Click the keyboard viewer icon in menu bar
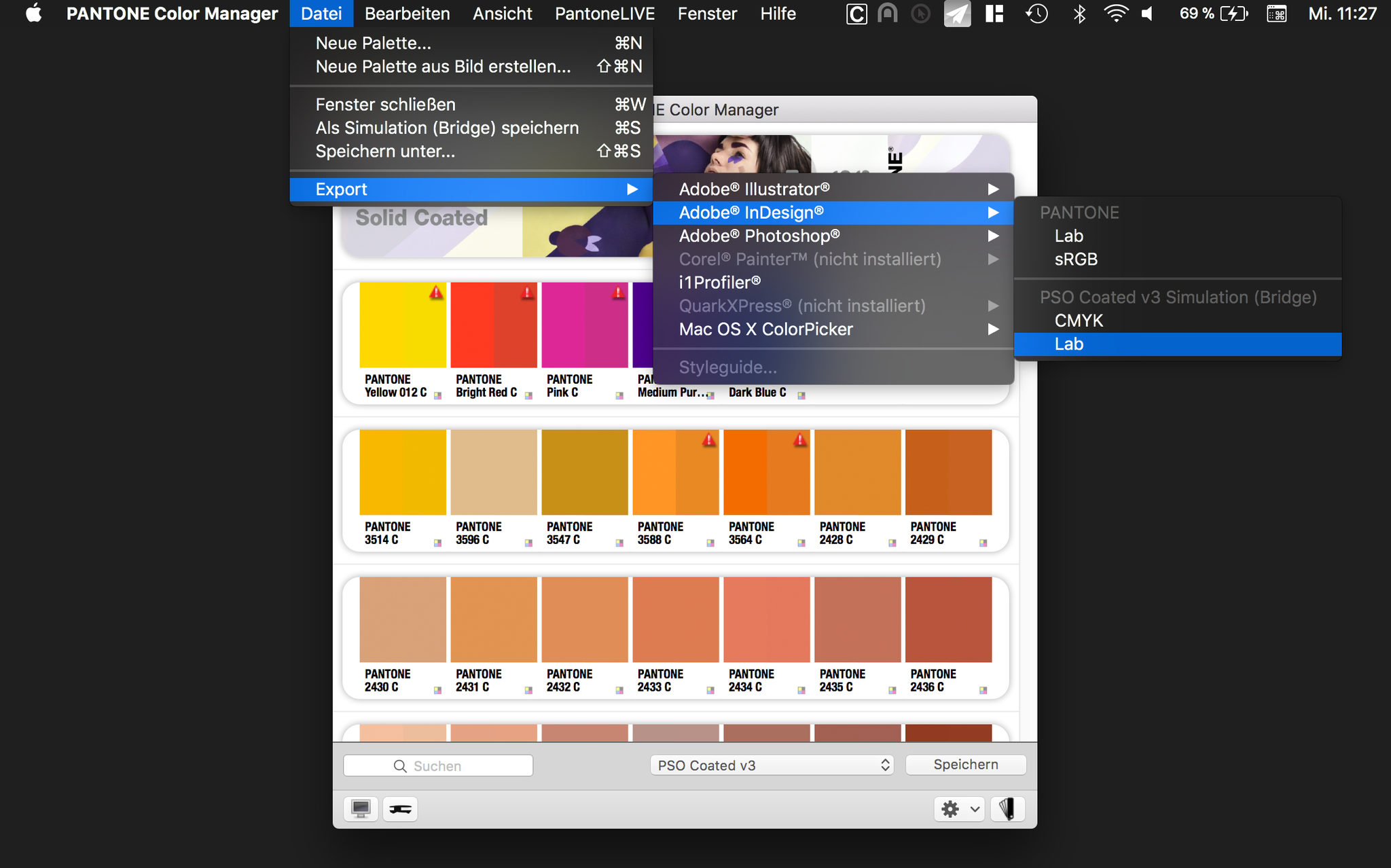This screenshot has height=868, width=1391. point(1276,14)
